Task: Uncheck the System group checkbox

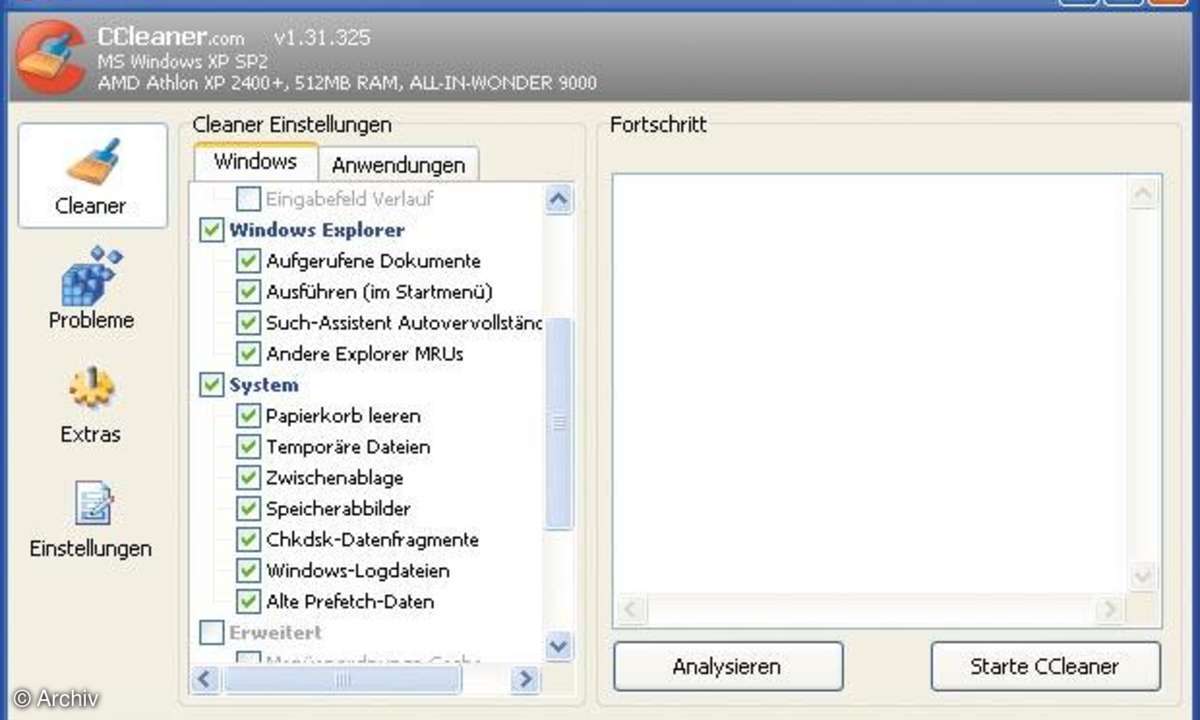Action: (211, 385)
